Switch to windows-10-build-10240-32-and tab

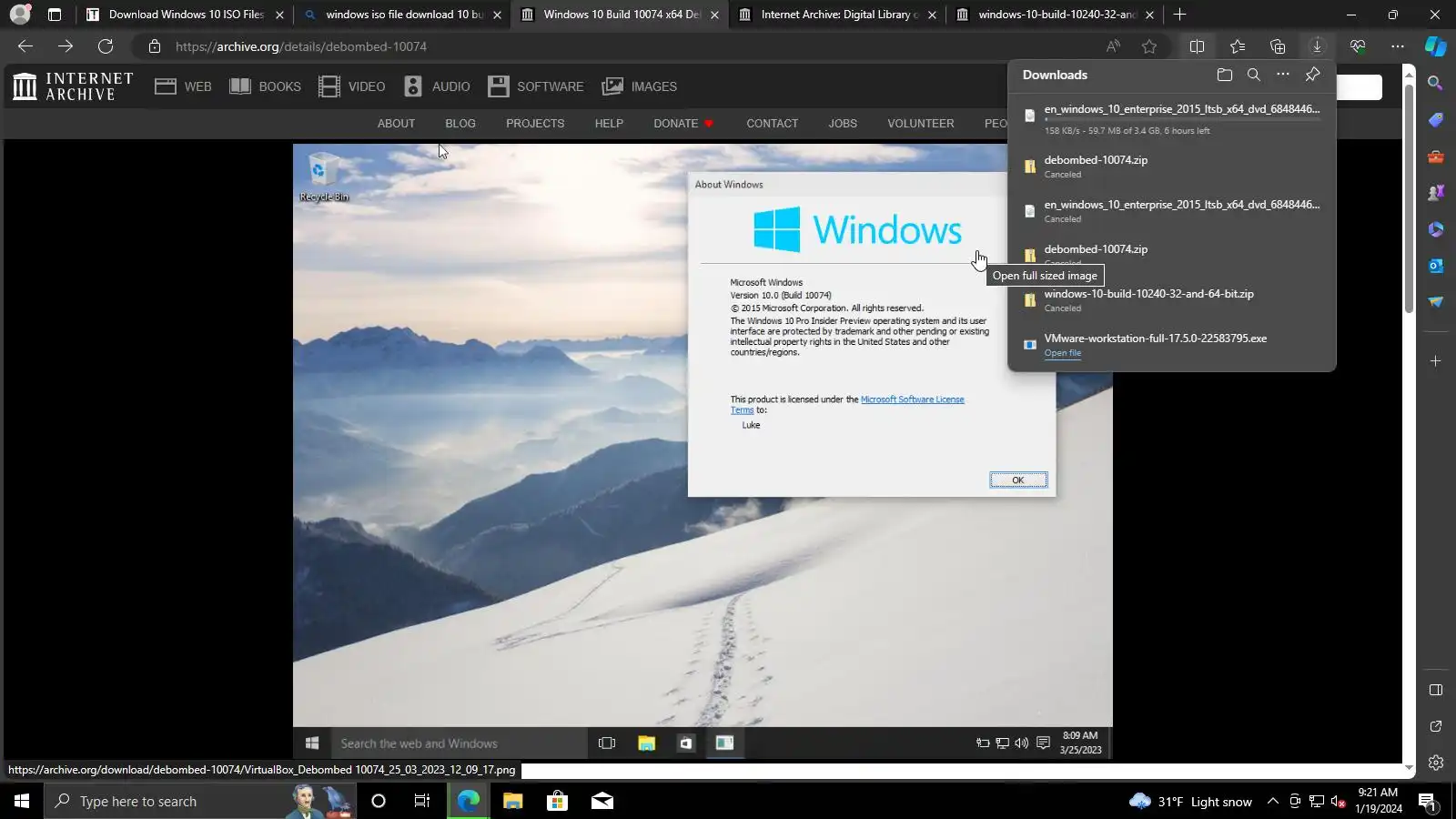coord(1056,15)
